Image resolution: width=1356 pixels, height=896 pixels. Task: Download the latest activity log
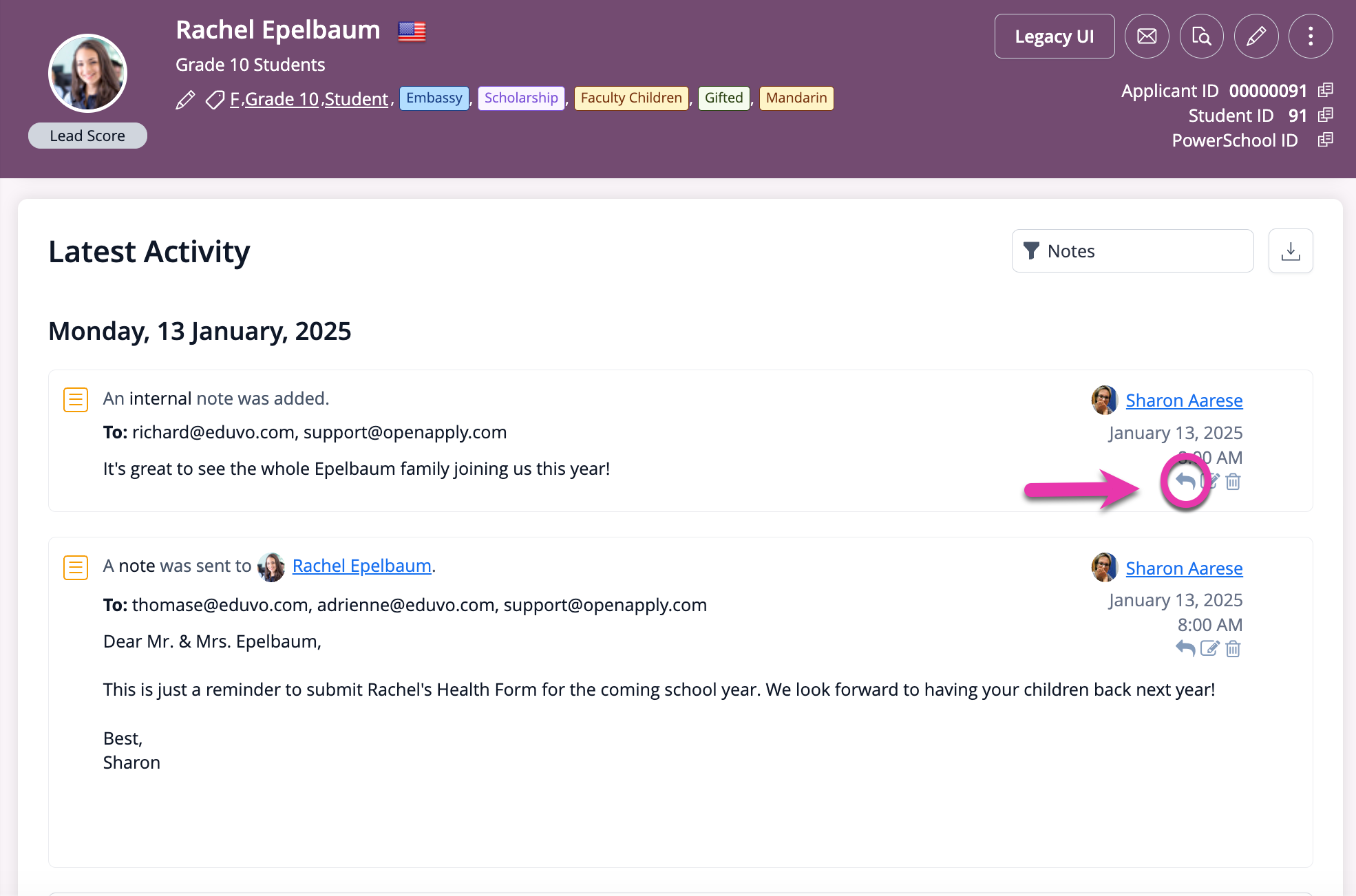pos(1291,251)
